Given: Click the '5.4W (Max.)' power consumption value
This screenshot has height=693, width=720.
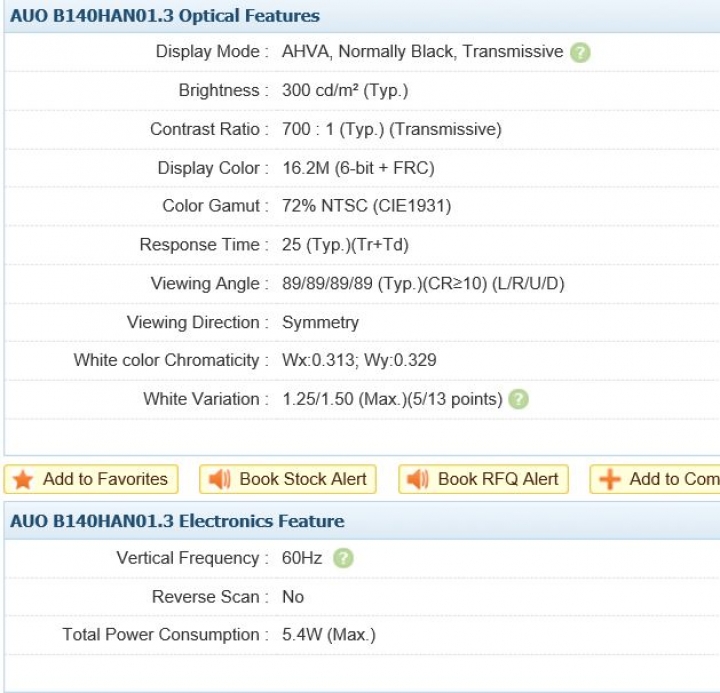Looking at the screenshot, I should coord(329,635).
